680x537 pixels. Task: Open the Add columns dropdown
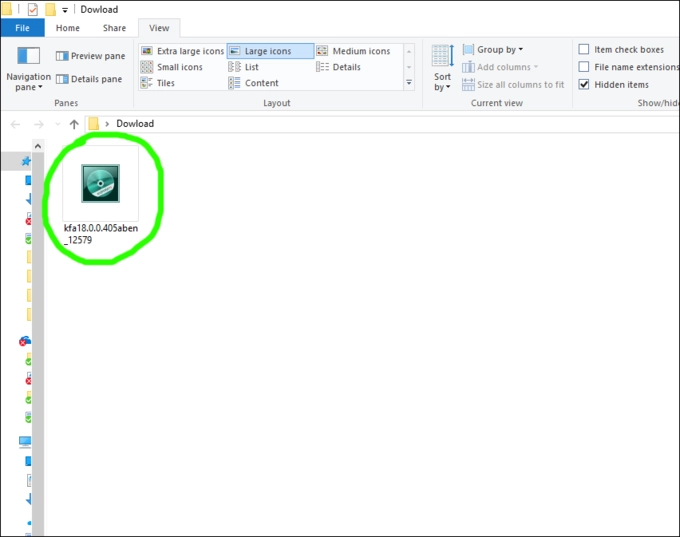(500, 67)
